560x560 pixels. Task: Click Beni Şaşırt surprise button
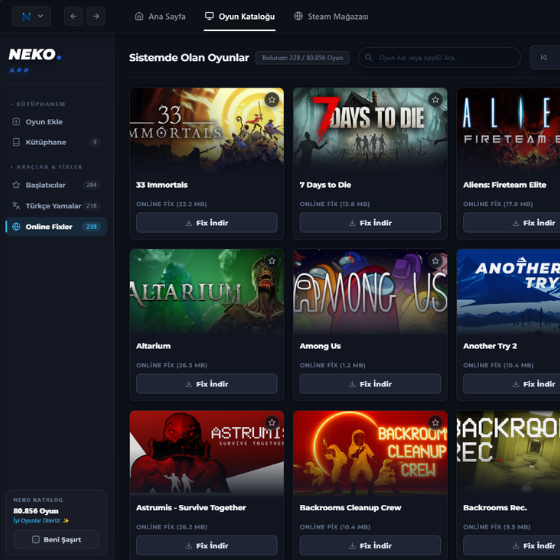[56, 539]
